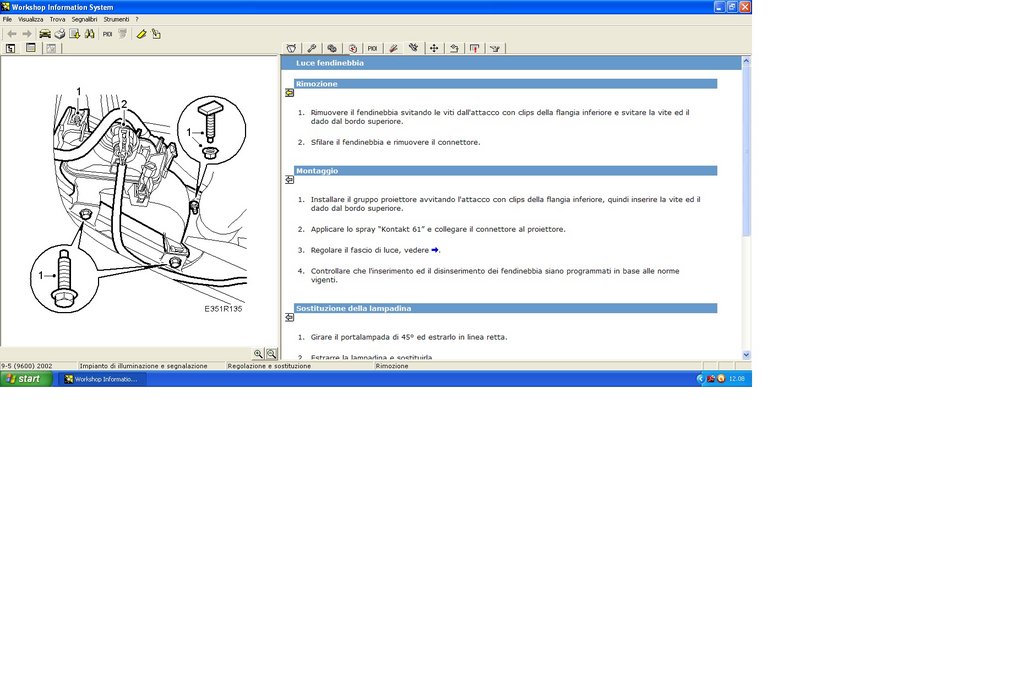
Task: Click the chain links icon
Action: (x=332, y=48)
